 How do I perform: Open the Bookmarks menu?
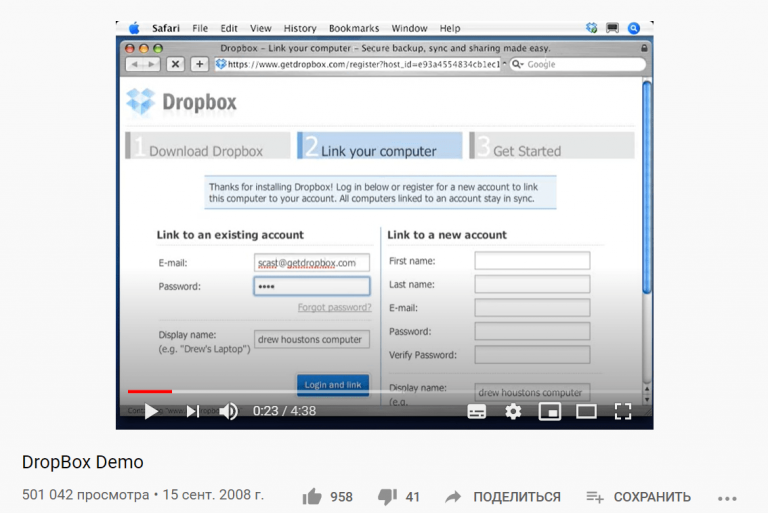[354, 28]
